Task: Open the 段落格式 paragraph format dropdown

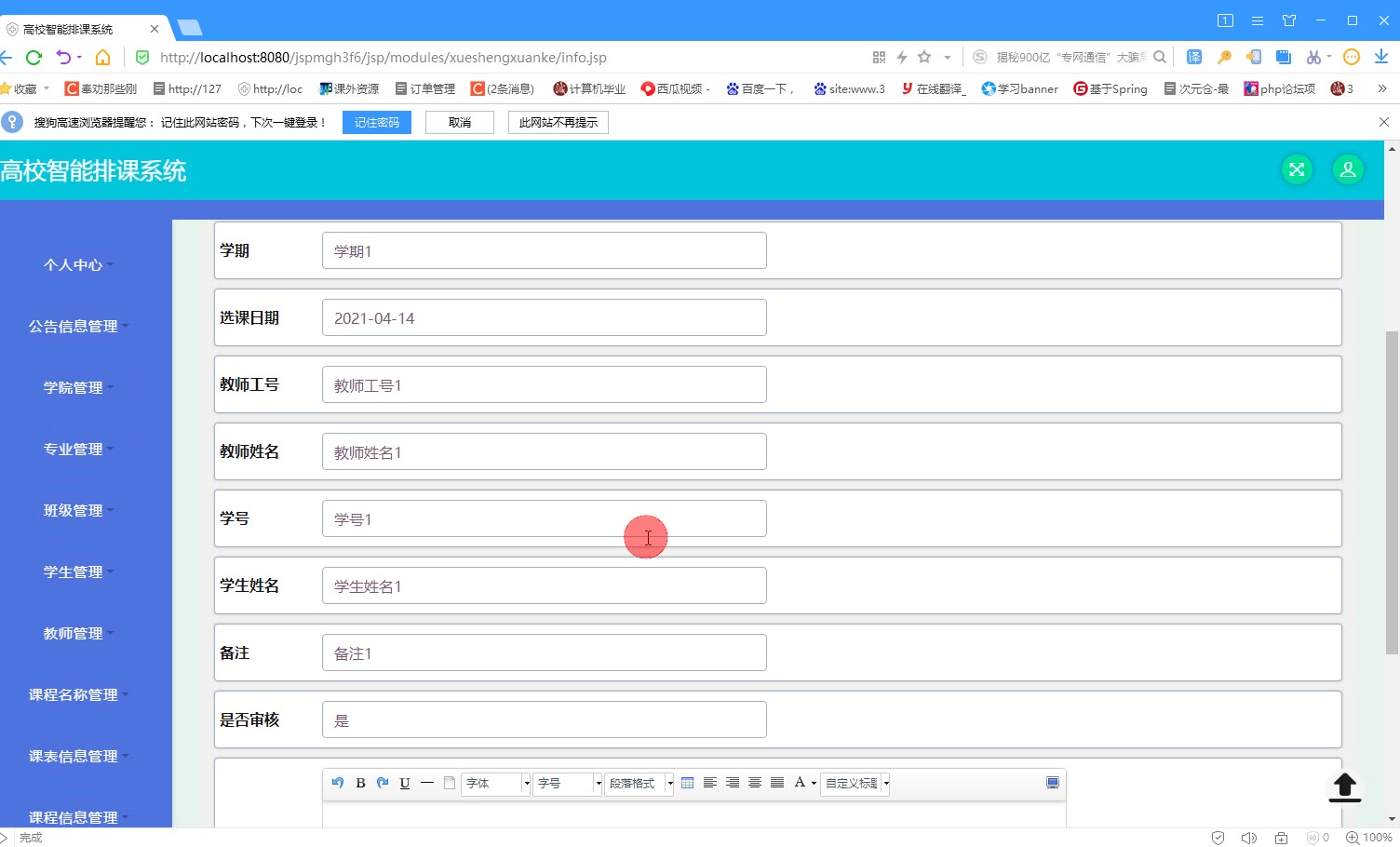Action: tap(639, 784)
